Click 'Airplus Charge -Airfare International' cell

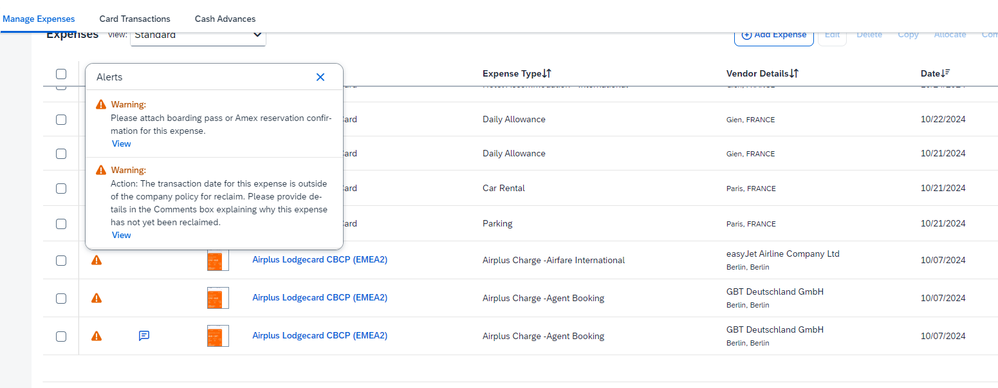tap(554, 260)
